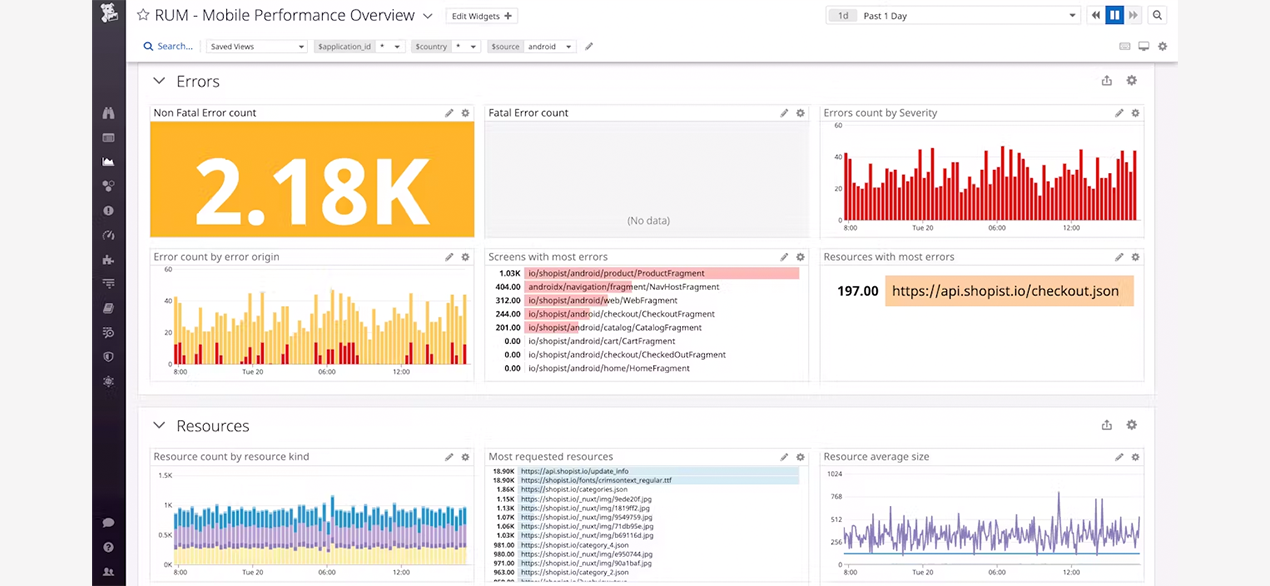Open the binoculars Watchdog sidebar icon

tap(108, 113)
